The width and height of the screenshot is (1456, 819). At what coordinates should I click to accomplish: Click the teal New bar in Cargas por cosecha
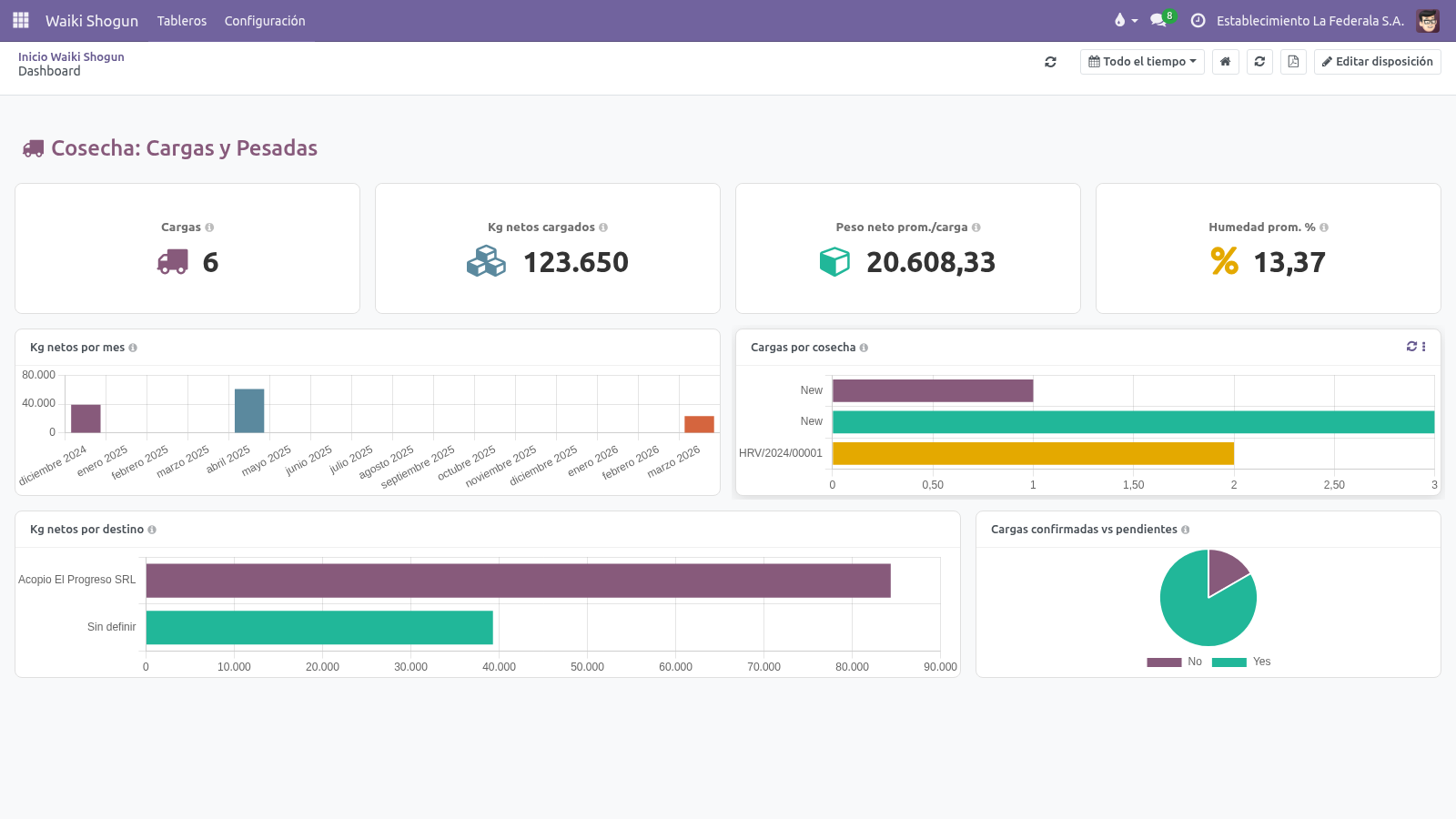1134,421
